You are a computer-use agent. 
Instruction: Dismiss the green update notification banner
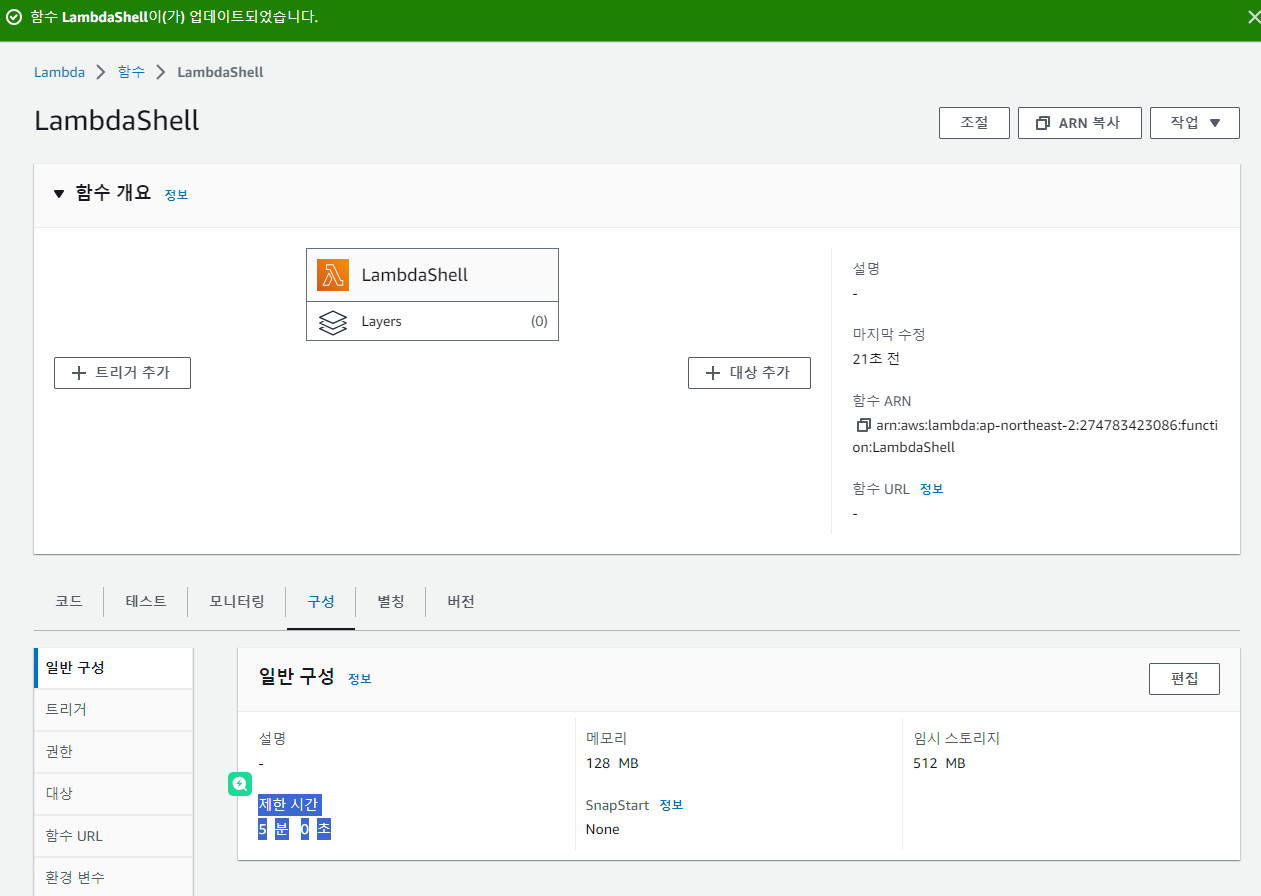click(1253, 17)
